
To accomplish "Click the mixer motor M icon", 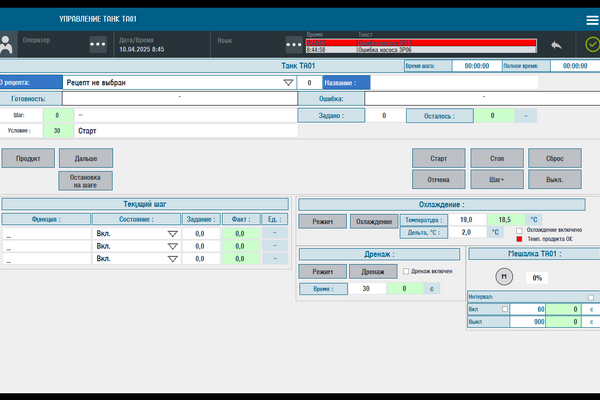I will tap(505, 277).
